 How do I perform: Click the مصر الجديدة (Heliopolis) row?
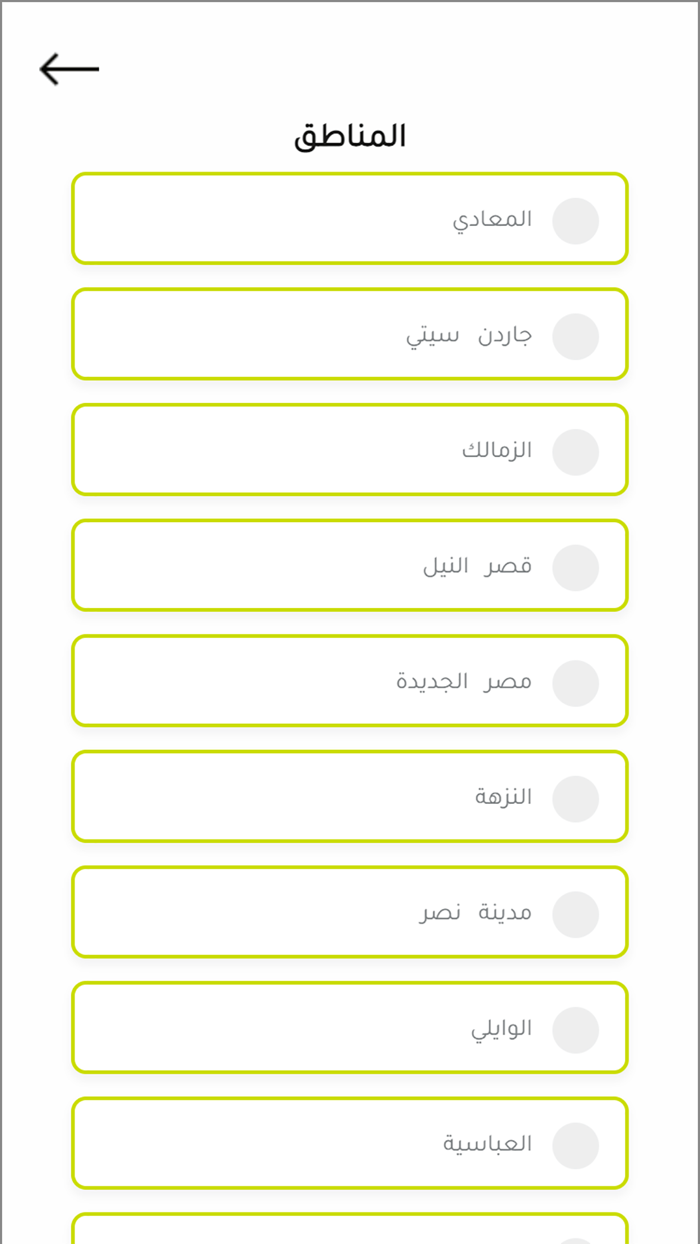[350, 681]
